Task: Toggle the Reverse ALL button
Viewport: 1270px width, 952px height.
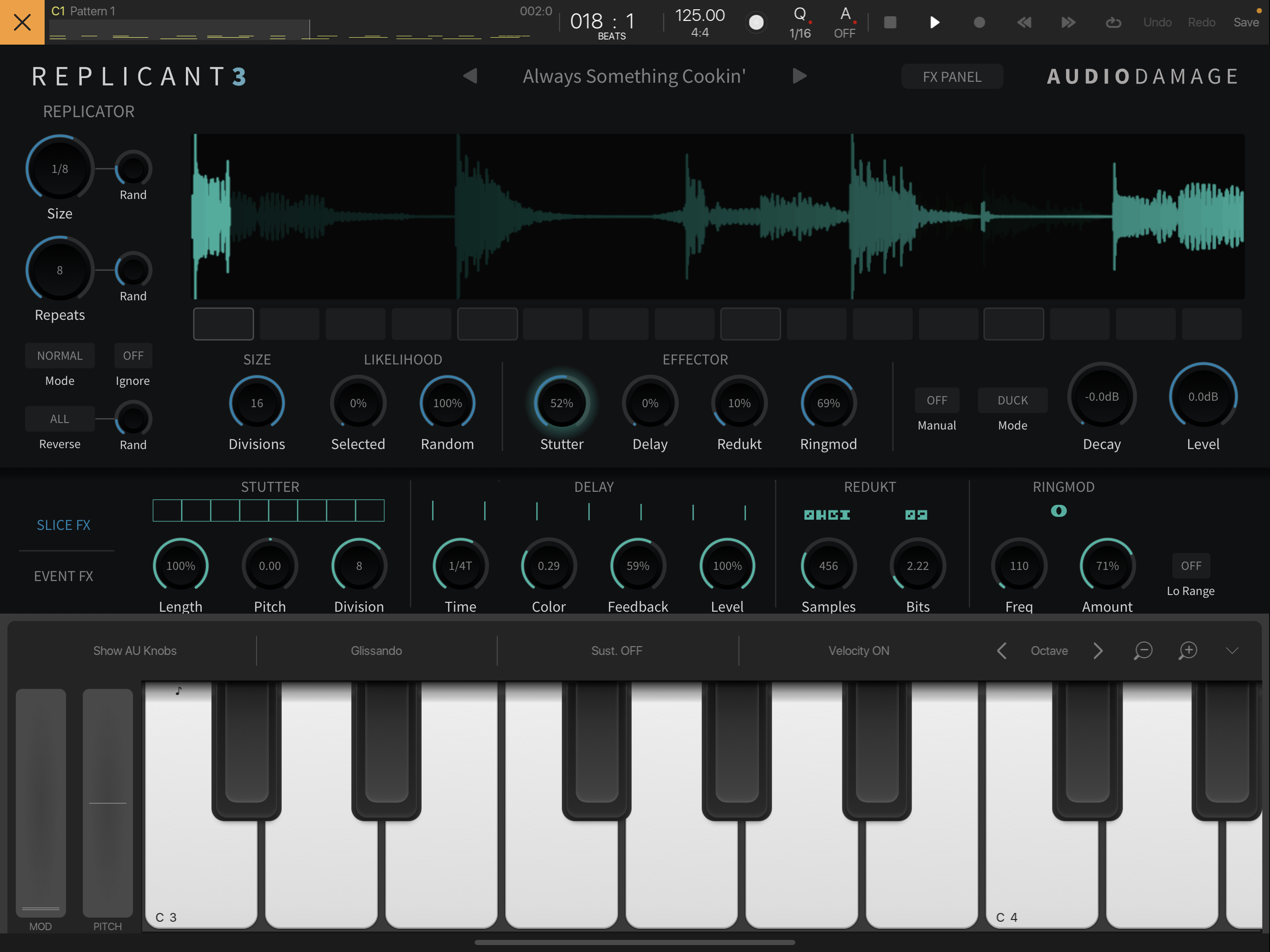Action: click(x=60, y=418)
